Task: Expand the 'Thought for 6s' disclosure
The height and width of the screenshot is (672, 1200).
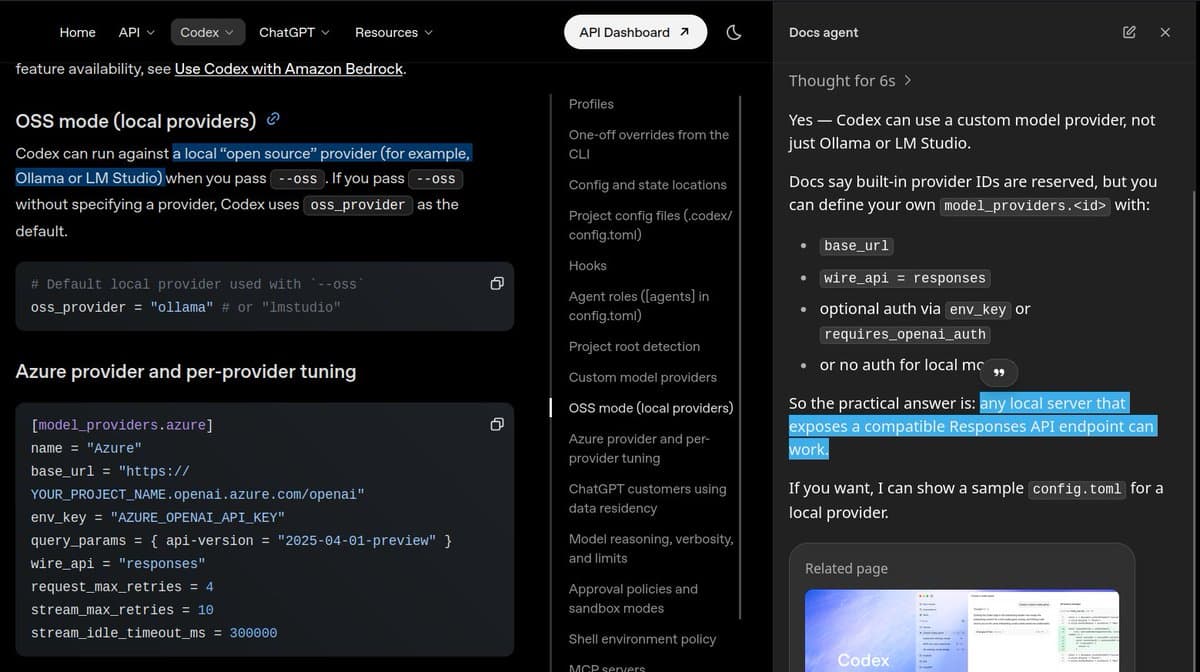Action: coord(850,80)
